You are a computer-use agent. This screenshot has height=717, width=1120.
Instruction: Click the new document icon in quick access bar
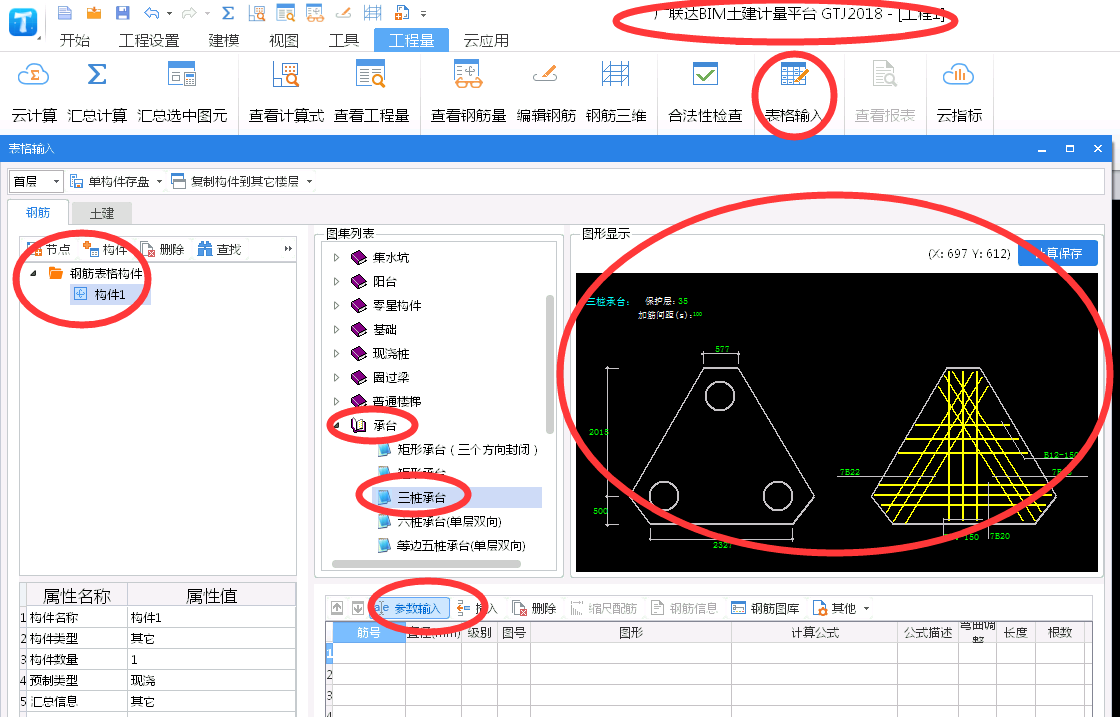point(65,12)
